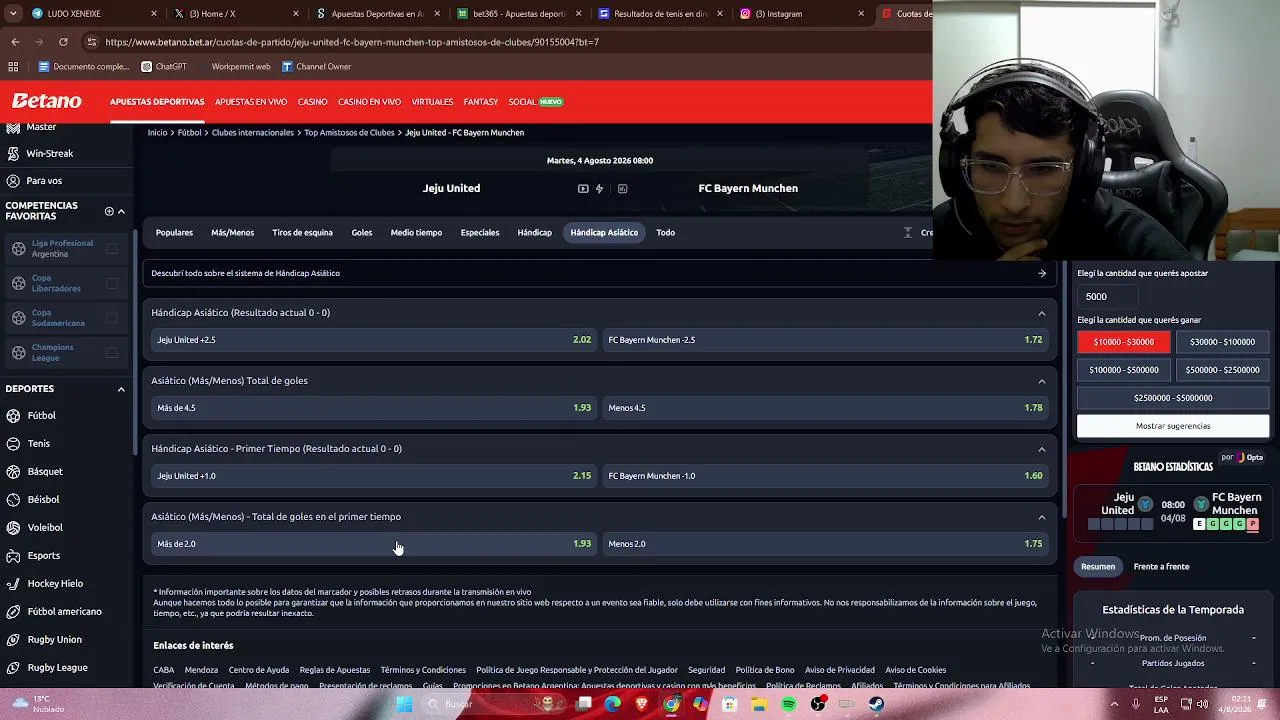The image size is (1280, 720).
Task: Open the Especiales market tab
Action: [480, 233]
